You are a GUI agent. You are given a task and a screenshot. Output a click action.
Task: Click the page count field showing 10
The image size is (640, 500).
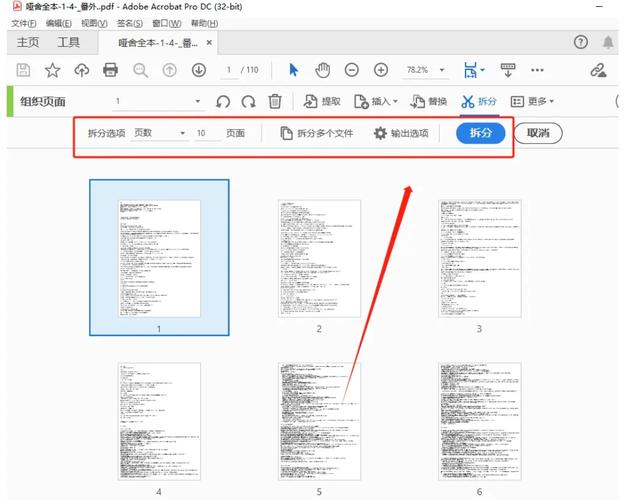pyautogui.click(x=208, y=133)
